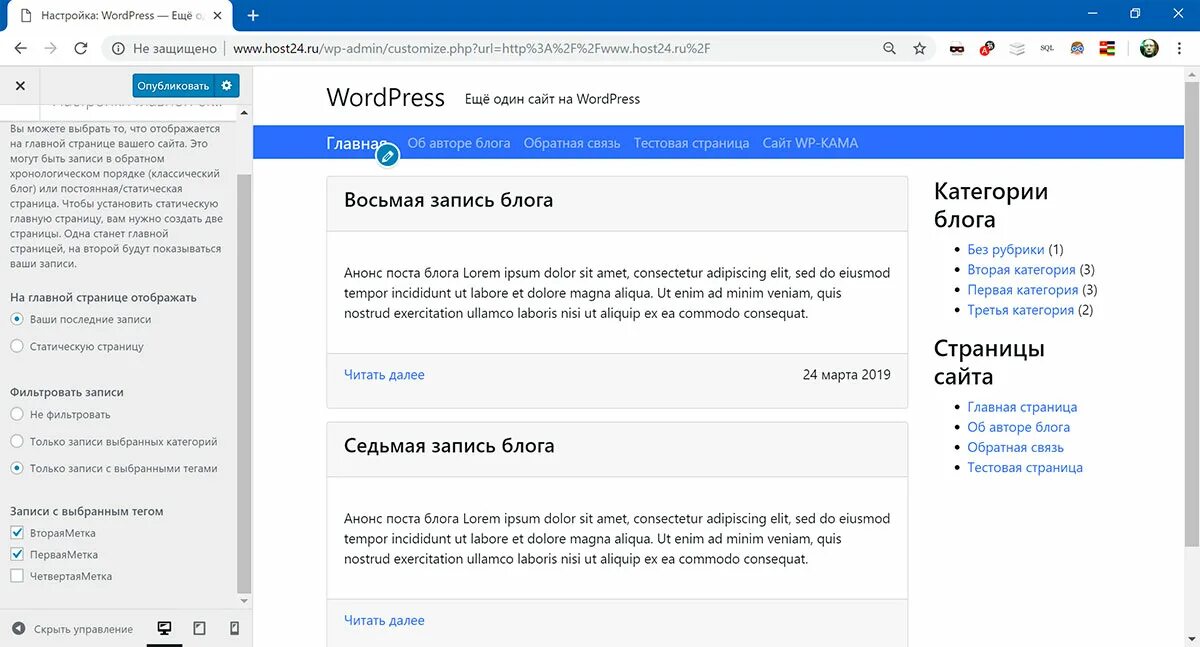Select Не фильтровать option
Image resolution: width=1200 pixels, height=647 pixels.
(17, 414)
